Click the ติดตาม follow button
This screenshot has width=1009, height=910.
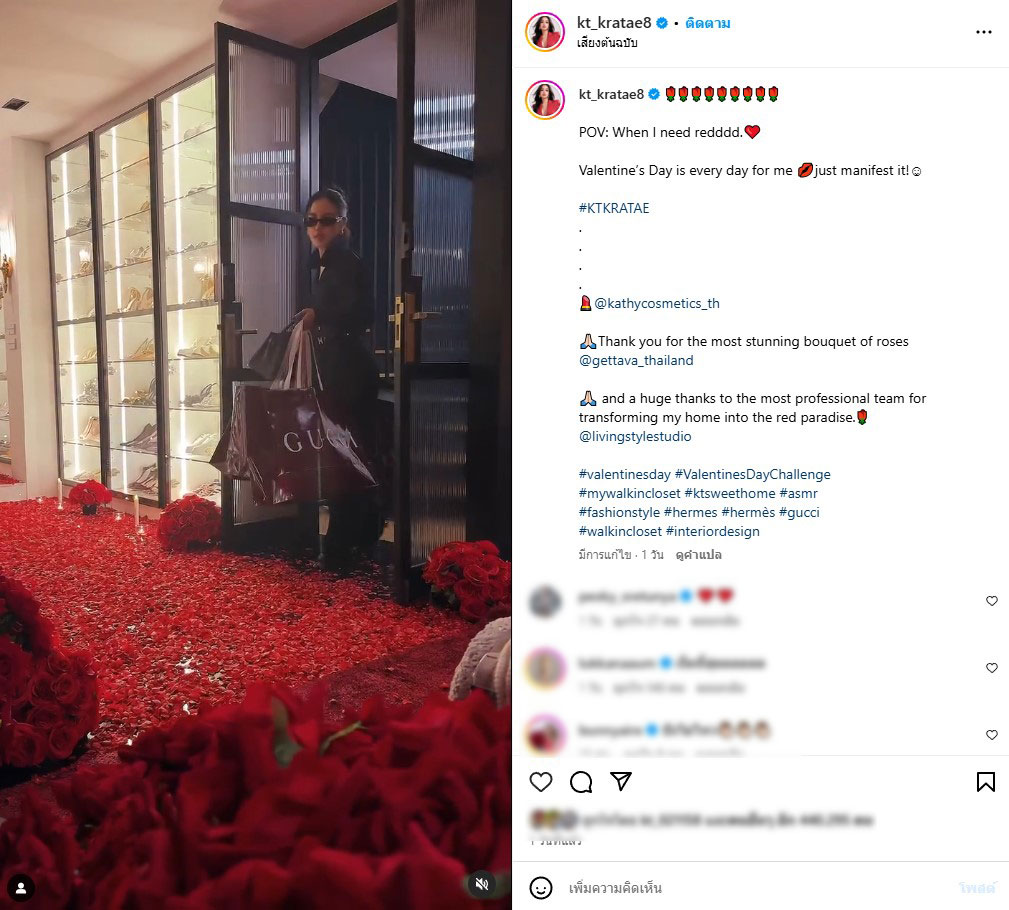[x=707, y=23]
